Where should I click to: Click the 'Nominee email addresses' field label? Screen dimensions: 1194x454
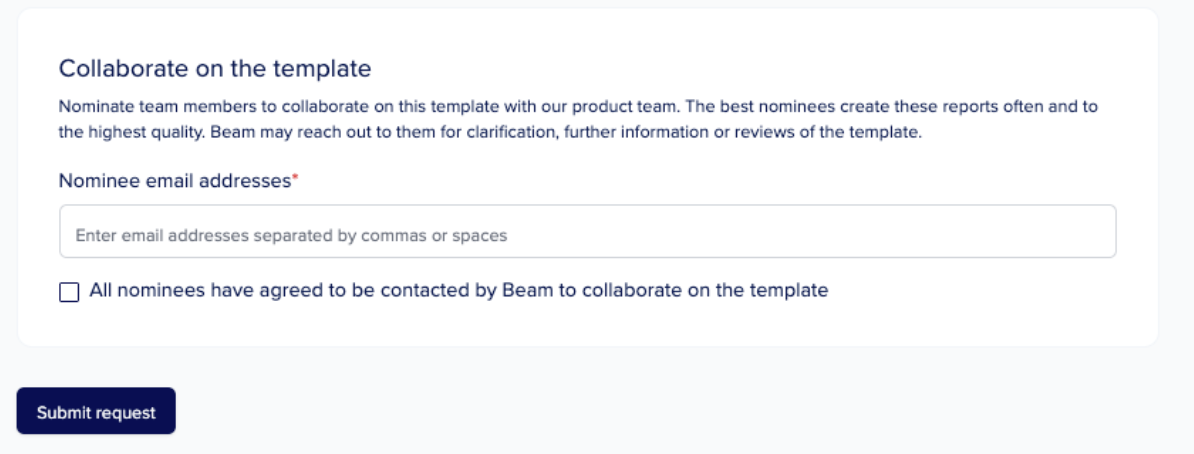174,181
